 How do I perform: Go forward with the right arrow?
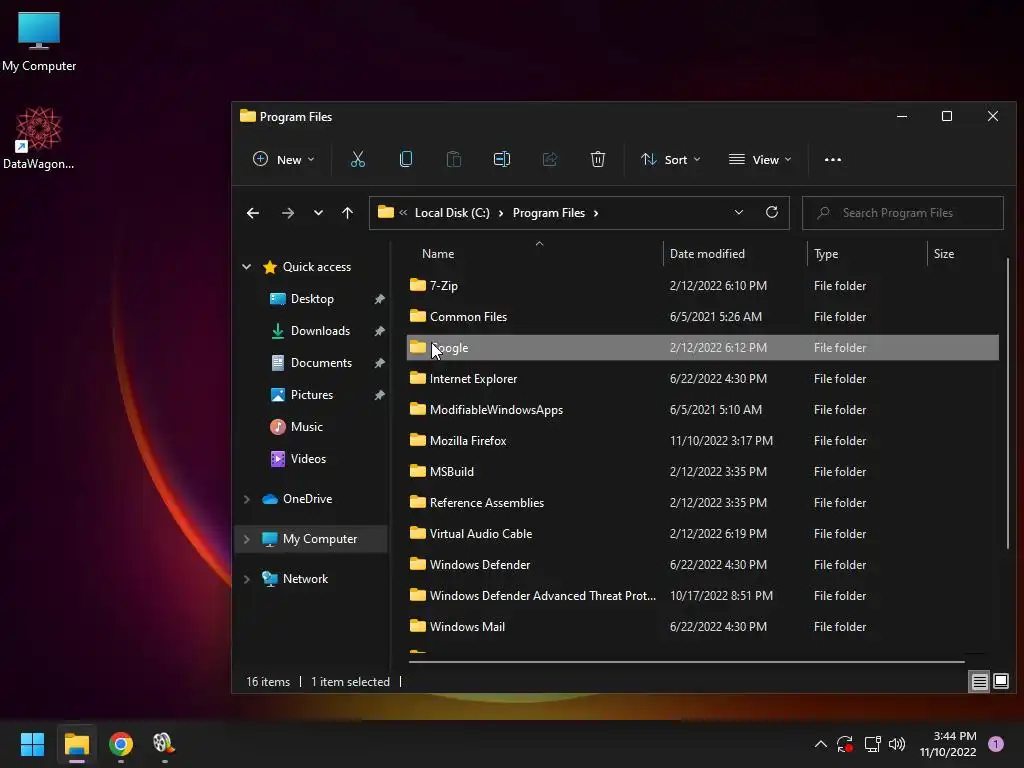point(287,213)
